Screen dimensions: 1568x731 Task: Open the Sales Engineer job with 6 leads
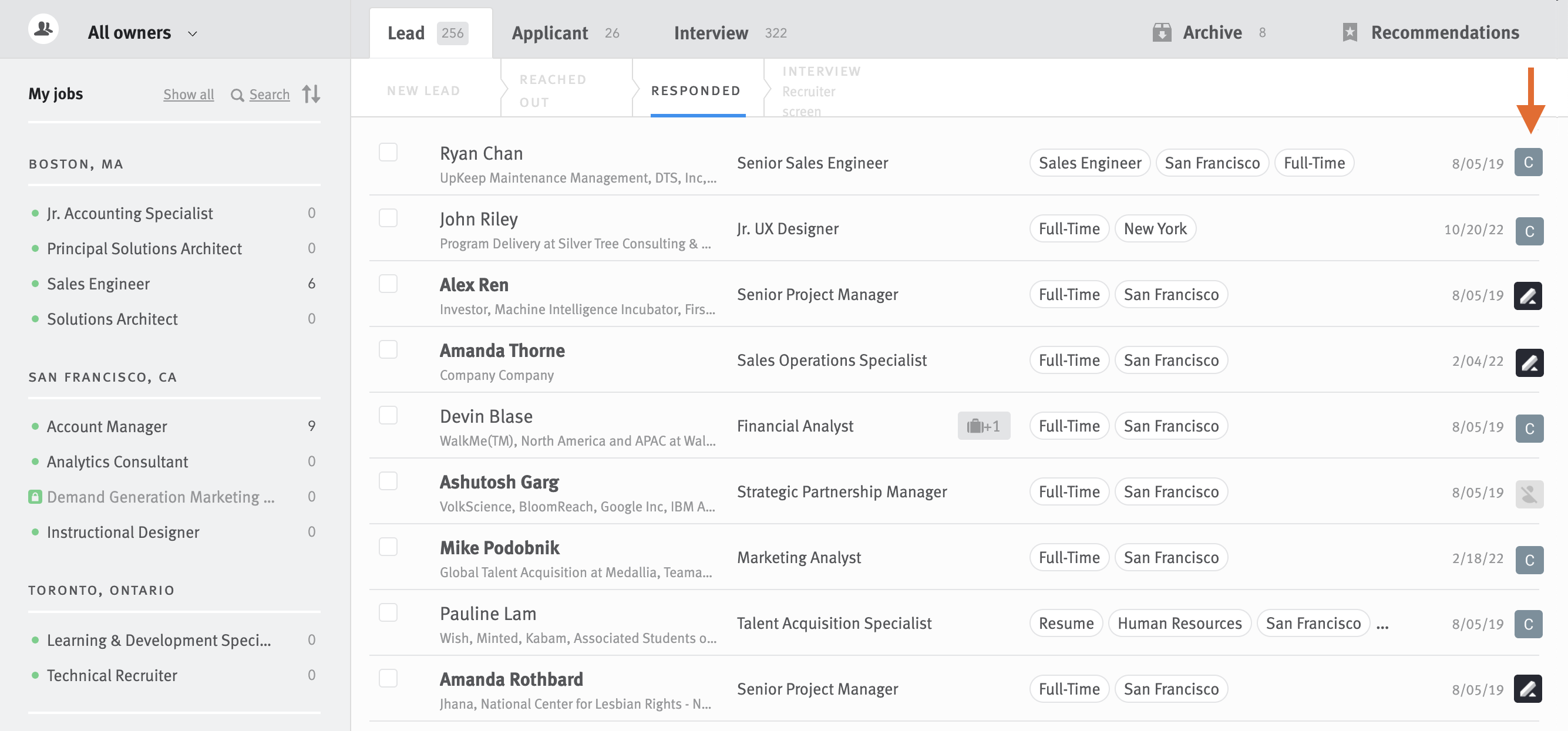(x=98, y=283)
